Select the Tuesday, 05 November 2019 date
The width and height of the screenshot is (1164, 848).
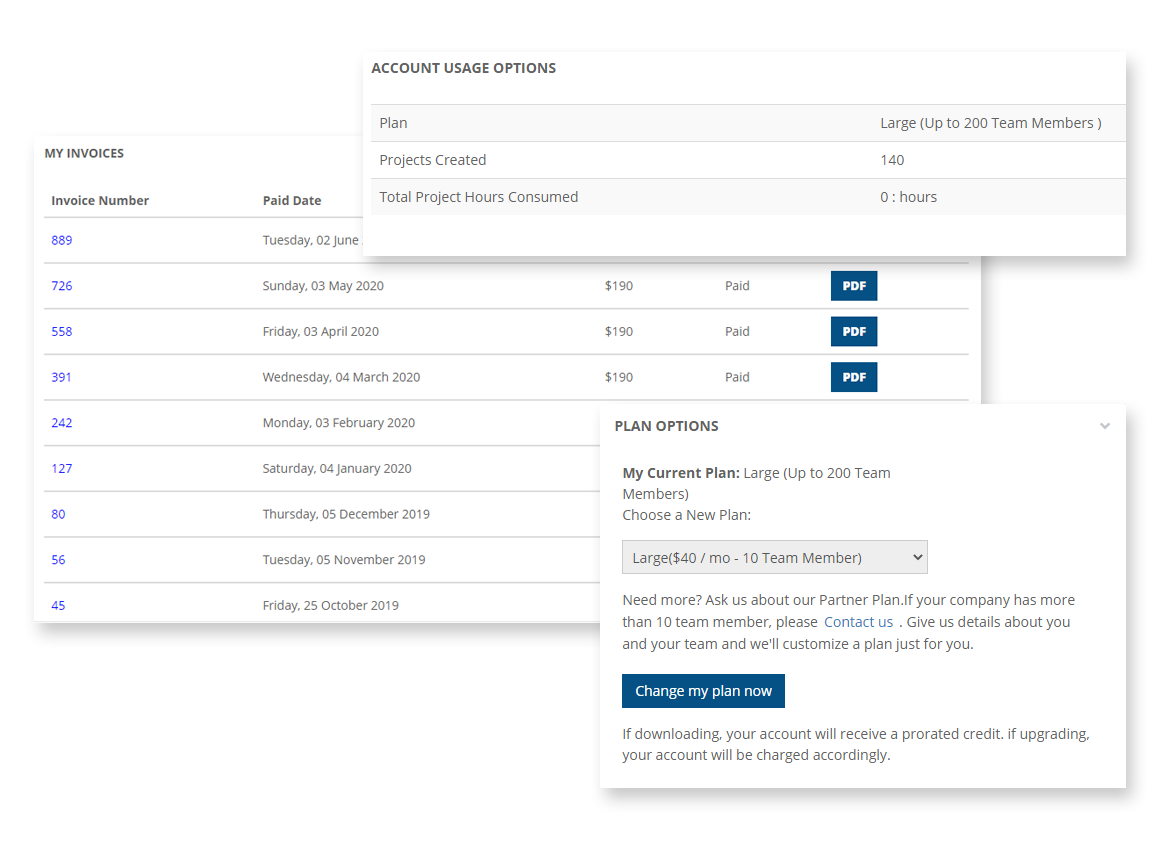tap(344, 560)
